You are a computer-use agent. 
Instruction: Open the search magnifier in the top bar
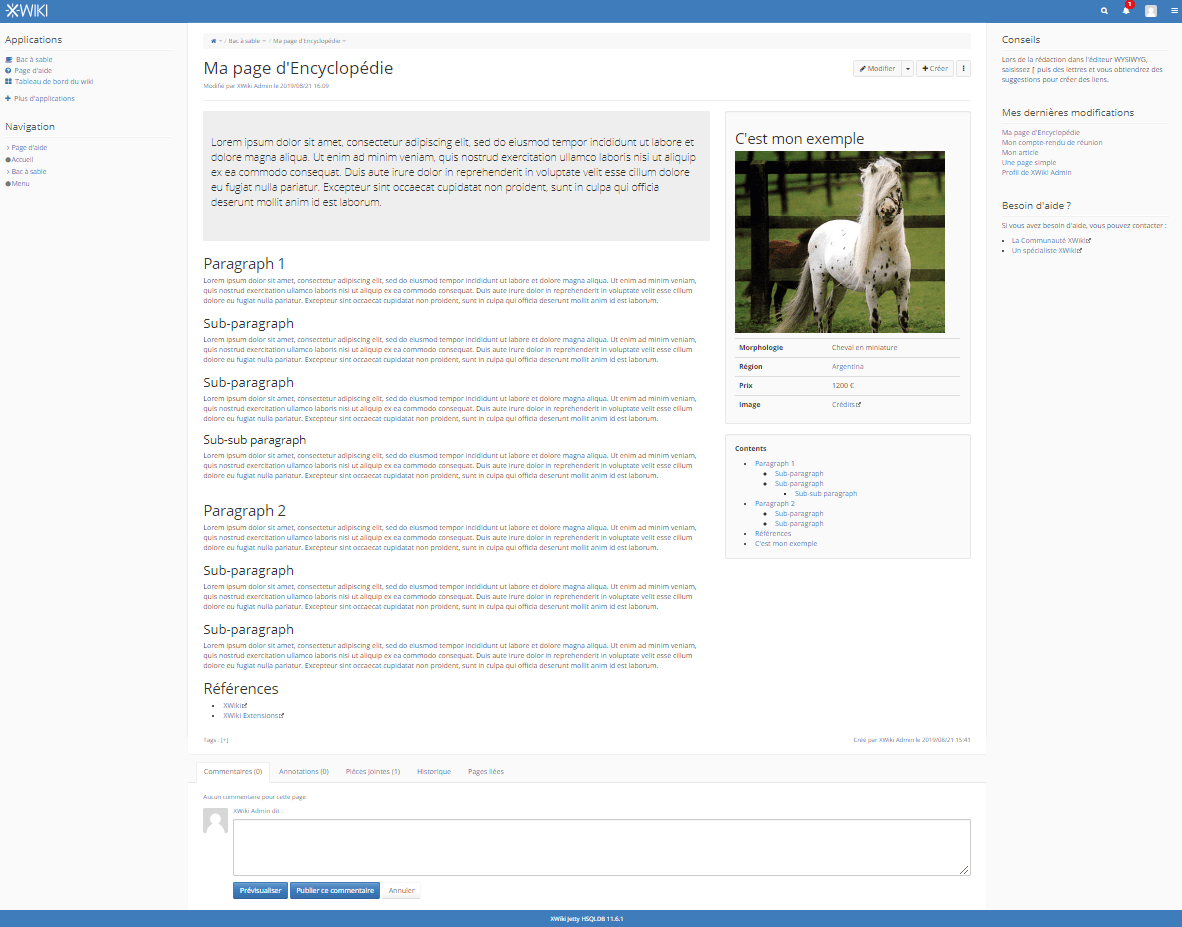1104,11
